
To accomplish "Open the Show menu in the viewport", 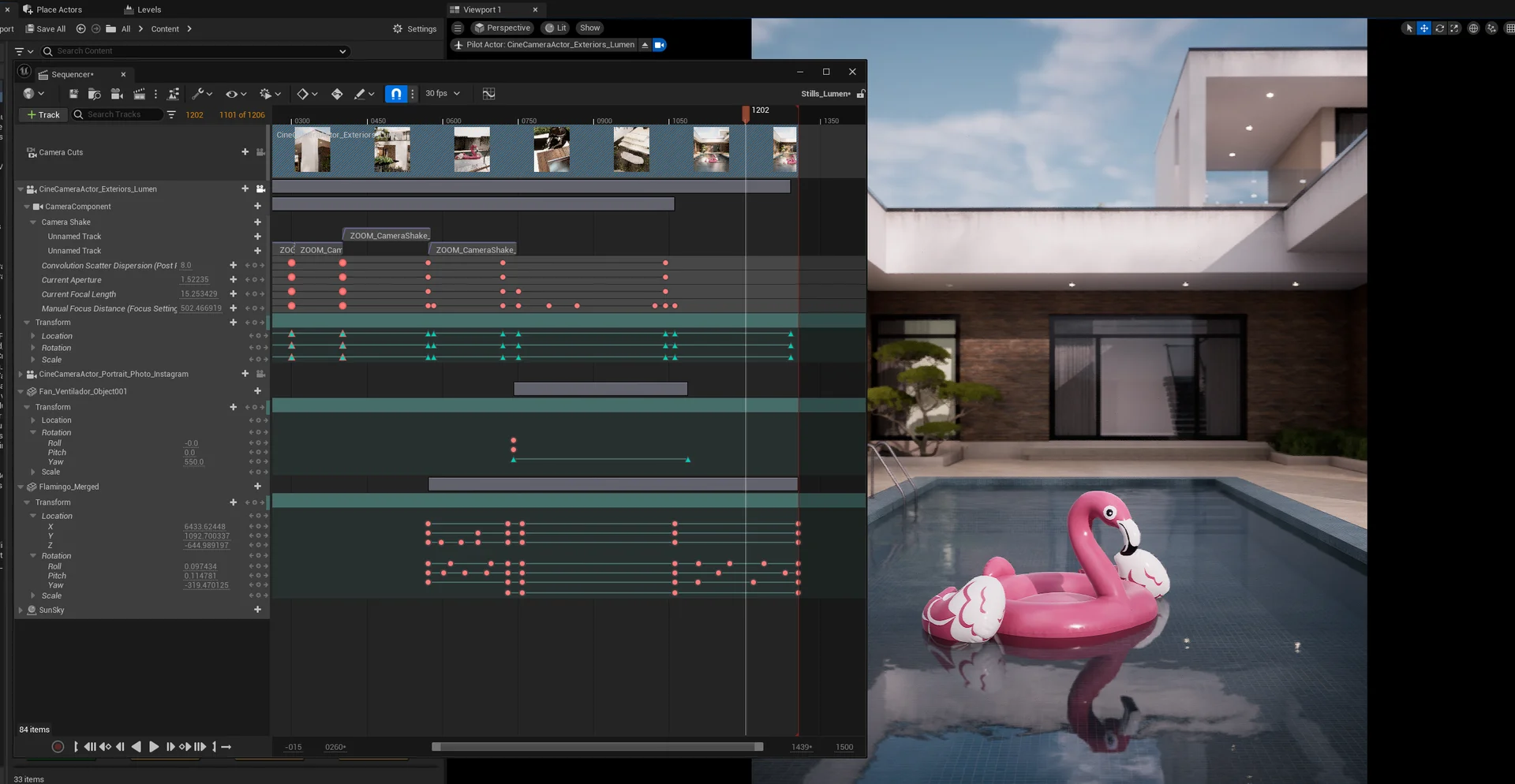I will pyautogui.click(x=590, y=28).
